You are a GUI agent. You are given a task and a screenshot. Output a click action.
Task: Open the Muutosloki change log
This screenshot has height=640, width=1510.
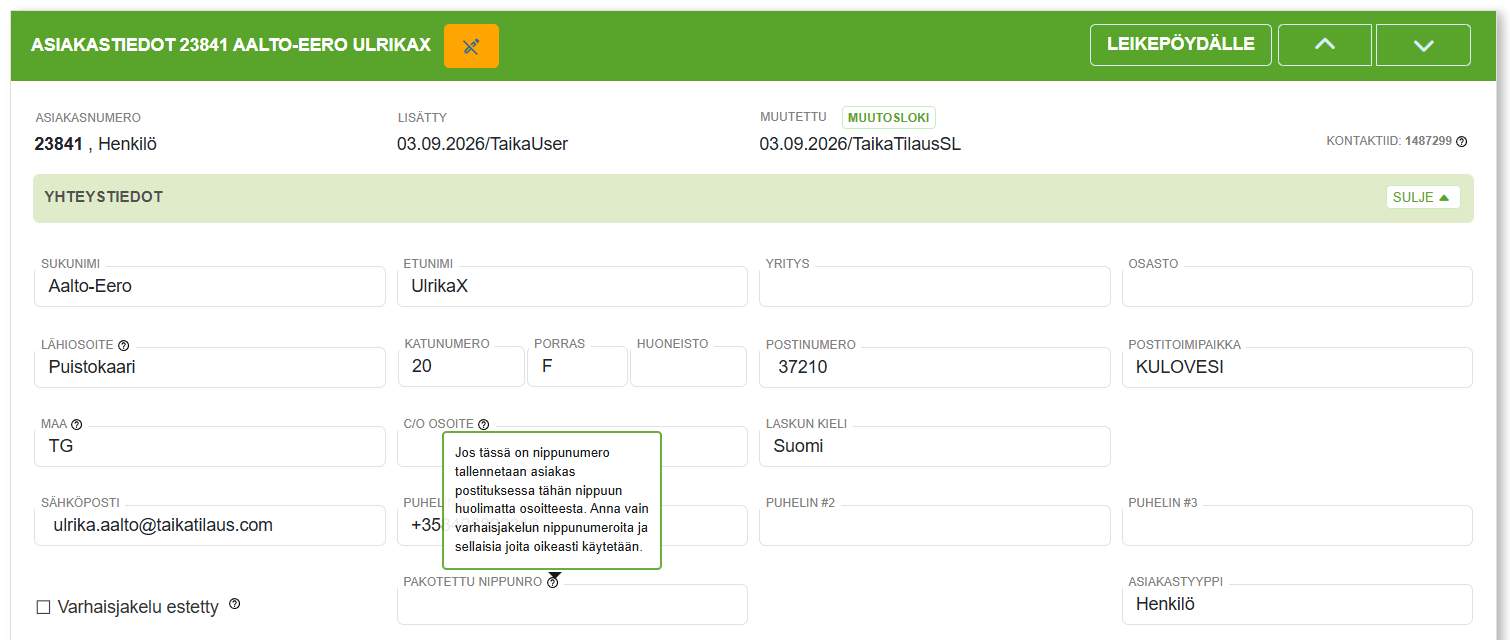click(889, 118)
